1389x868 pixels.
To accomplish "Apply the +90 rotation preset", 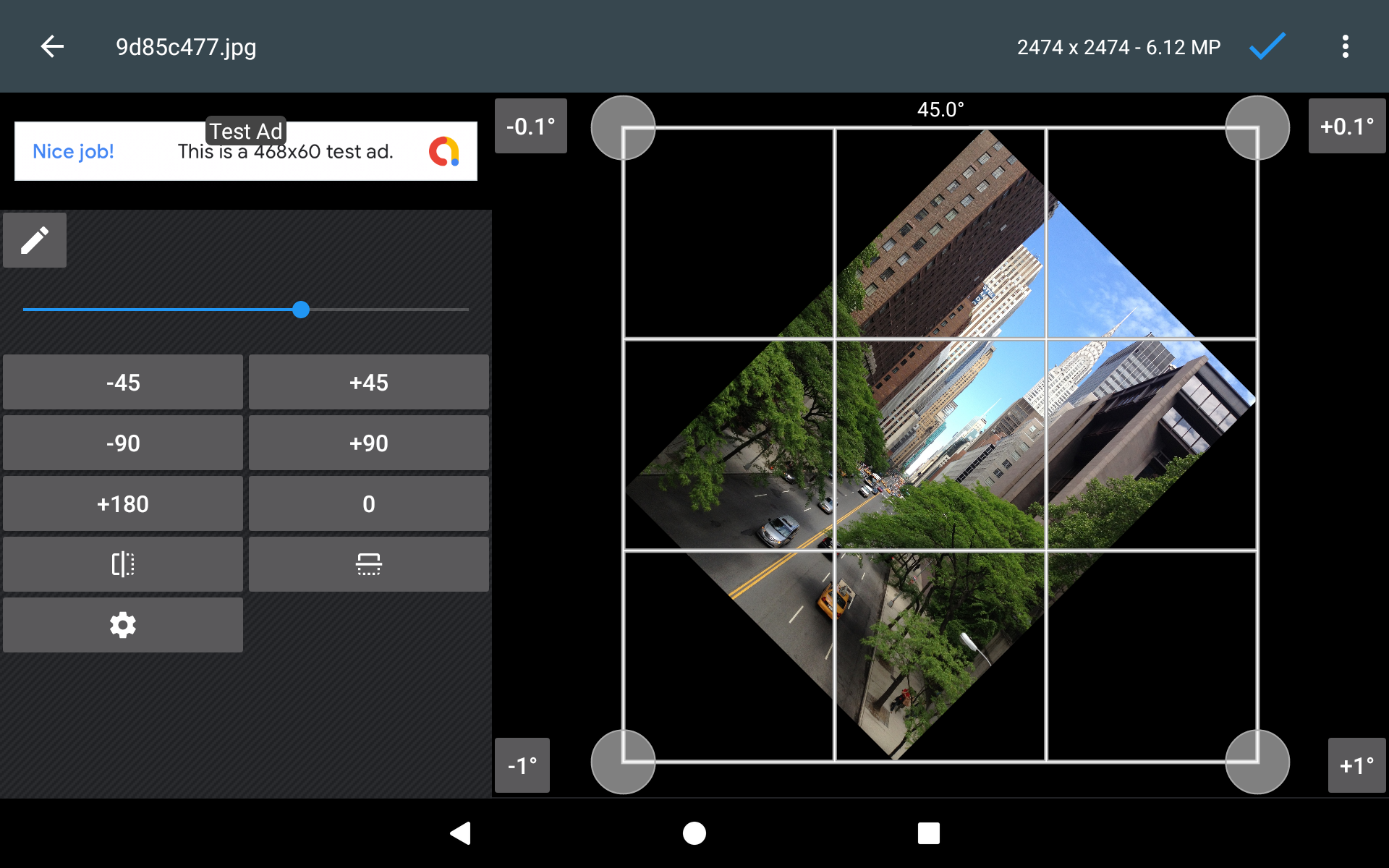I will (x=369, y=443).
